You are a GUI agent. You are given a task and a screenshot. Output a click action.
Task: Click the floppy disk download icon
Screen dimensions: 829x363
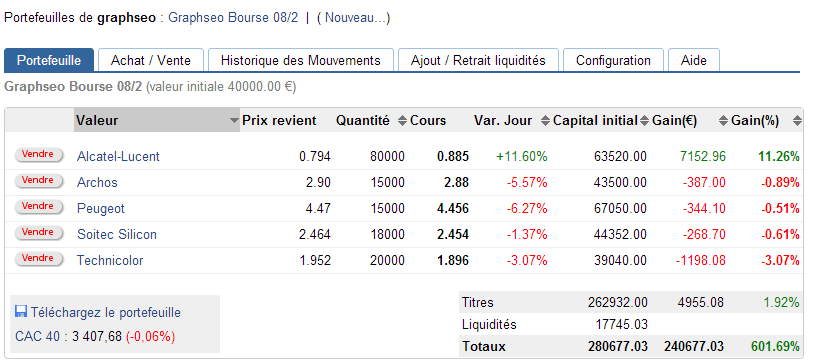(x=21, y=312)
